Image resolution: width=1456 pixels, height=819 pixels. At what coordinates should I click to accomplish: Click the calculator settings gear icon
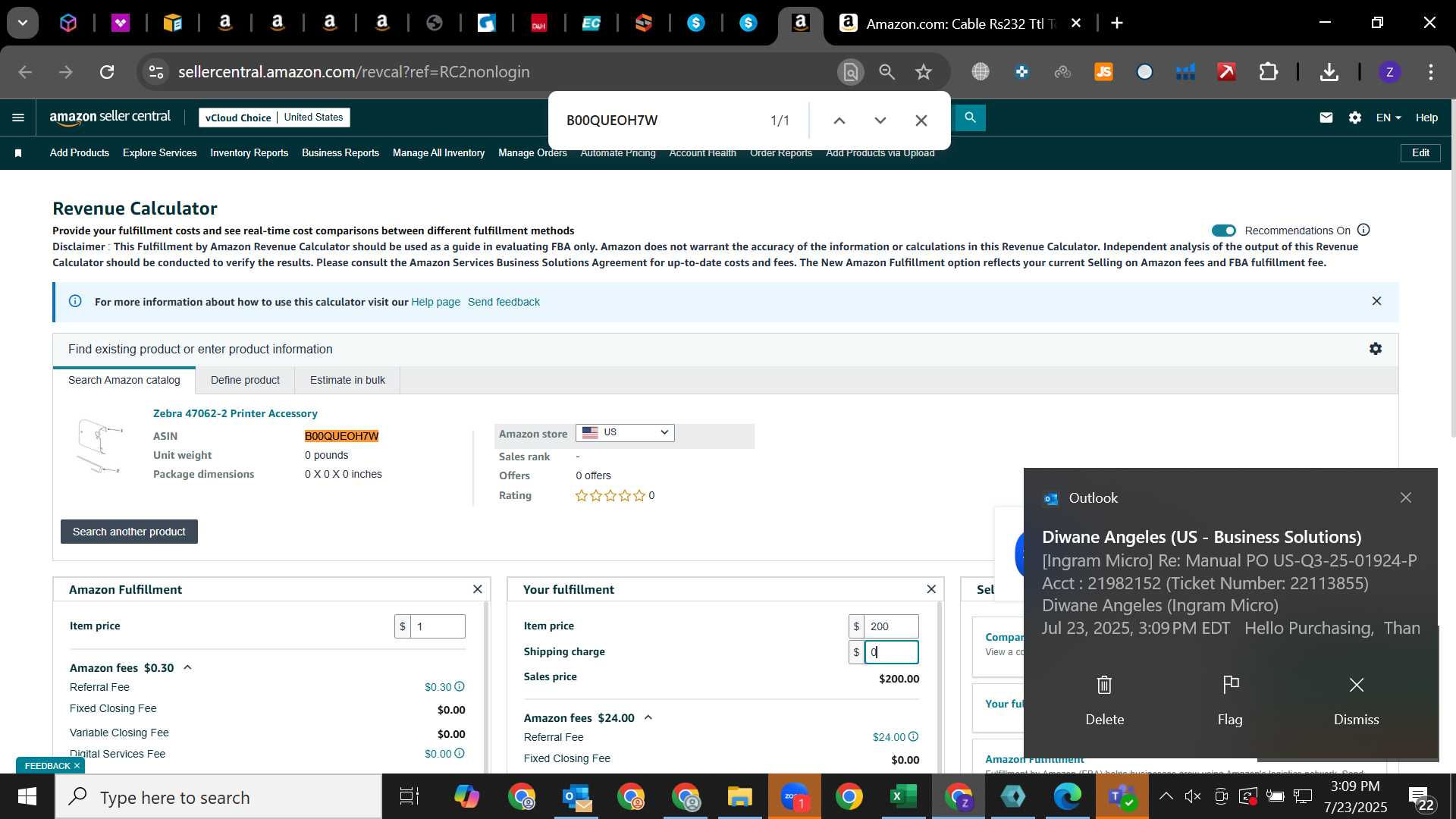(x=1376, y=349)
